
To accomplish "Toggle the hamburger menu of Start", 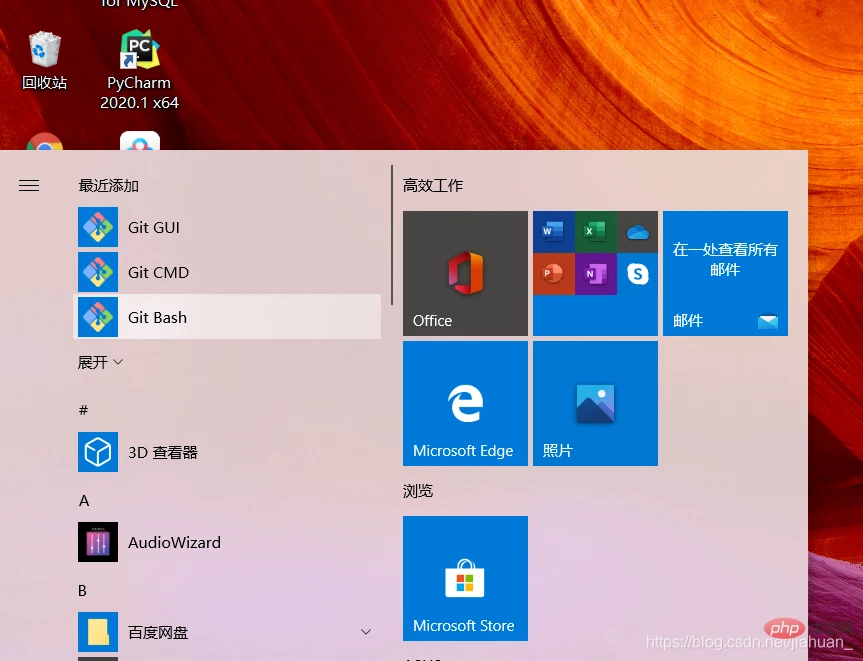I will coord(29,185).
